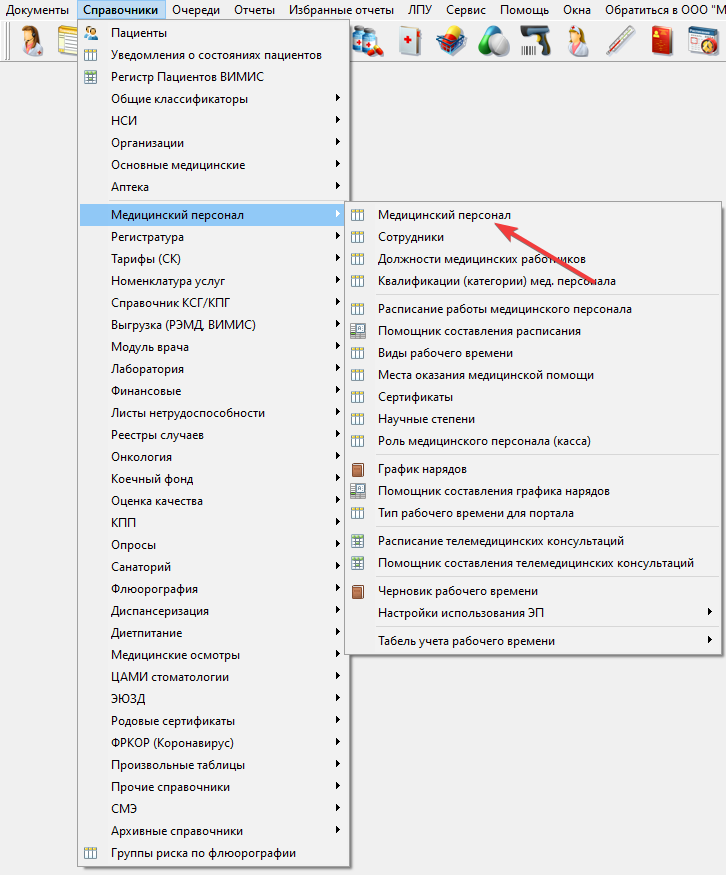Image resolution: width=726 pixels, height=875 pixels.
Task: Click the receptionist icon at toolbar start
Action: tap(32, 41)
